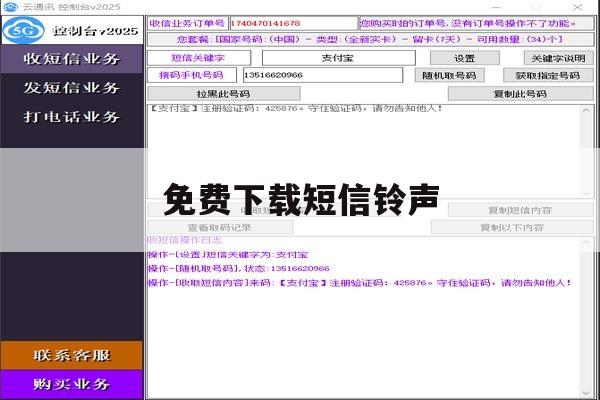
Task: Click 复制此号码 button
Action: point(520,94)
